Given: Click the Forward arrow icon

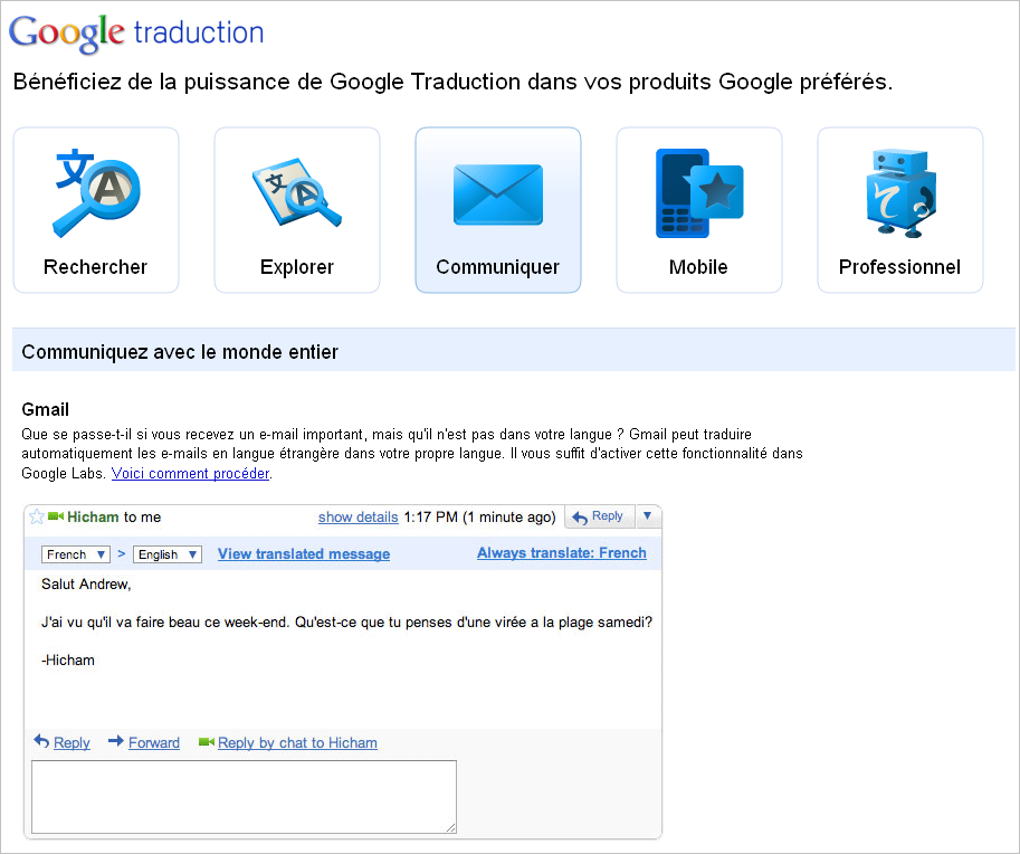Looking at the screenshot, I should tap(116, 741).
